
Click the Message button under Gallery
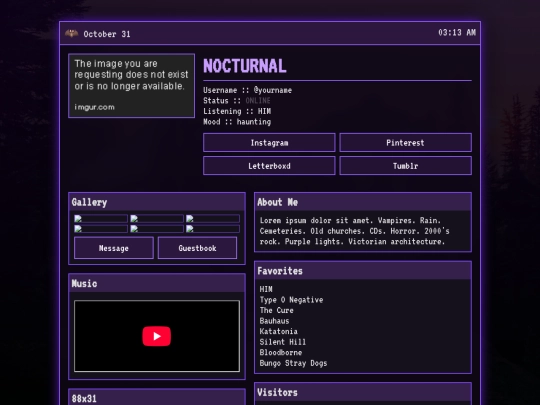tap(114, 248)
